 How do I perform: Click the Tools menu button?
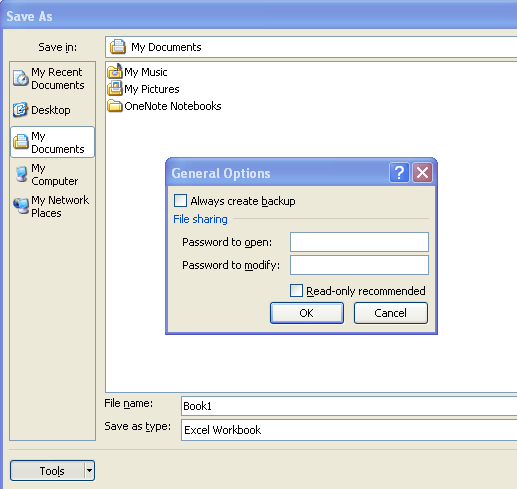click(x=48, y=470)
